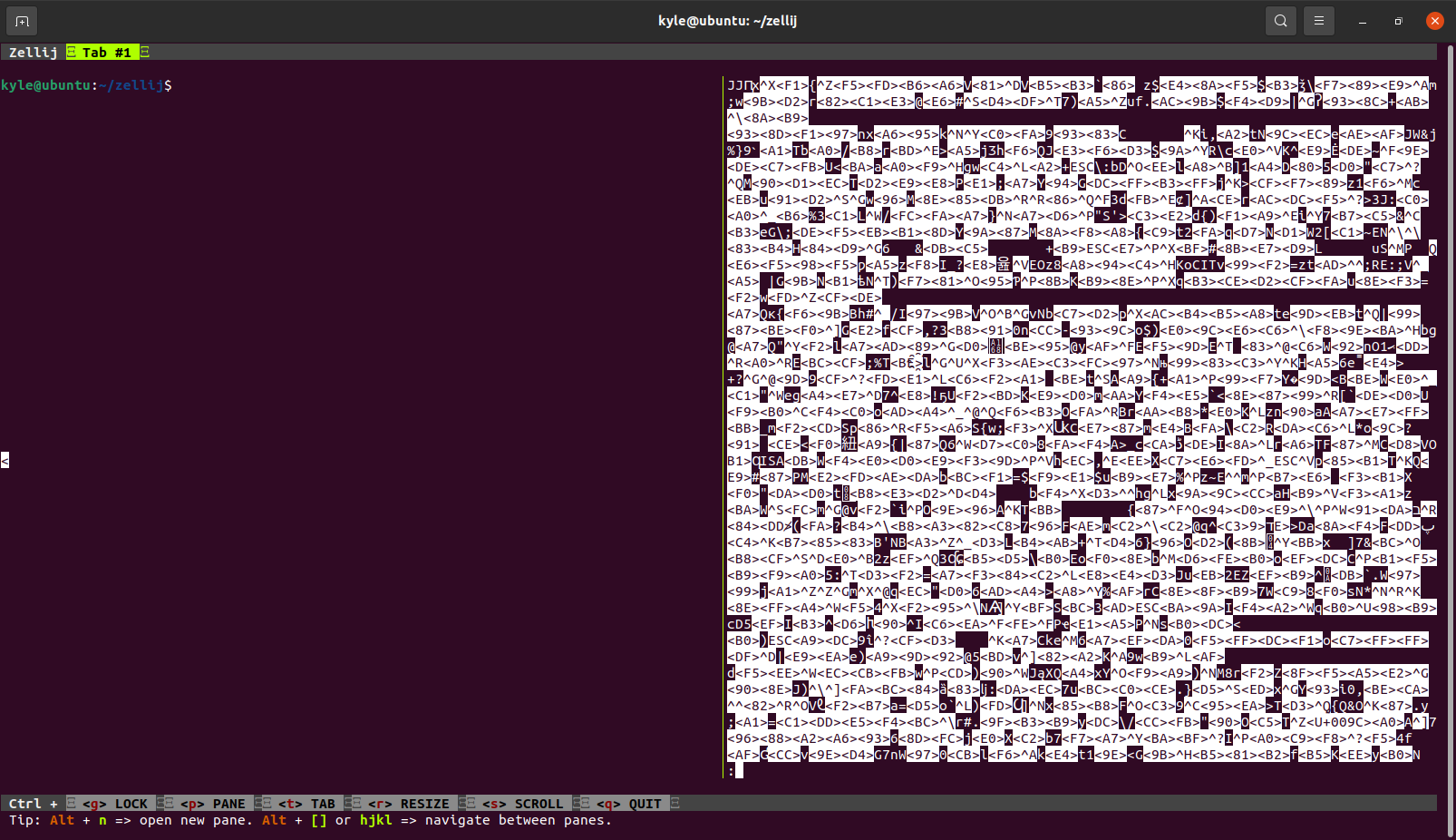Screen dimensions: 1456x840
Task: Click the Zellij session label in the tab bar
Action: tap(32, 52)
